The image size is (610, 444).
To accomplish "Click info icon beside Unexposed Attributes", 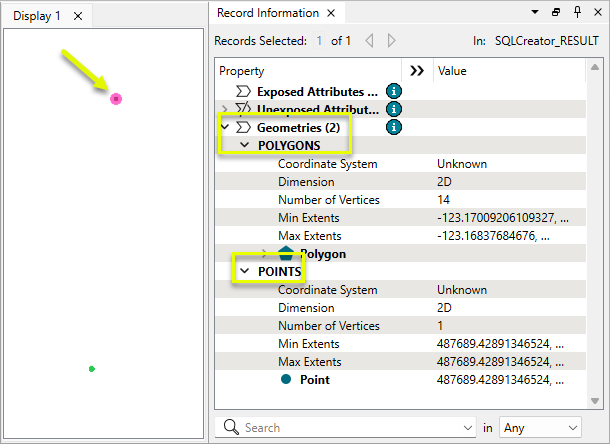I will click(x=394, y=109).
